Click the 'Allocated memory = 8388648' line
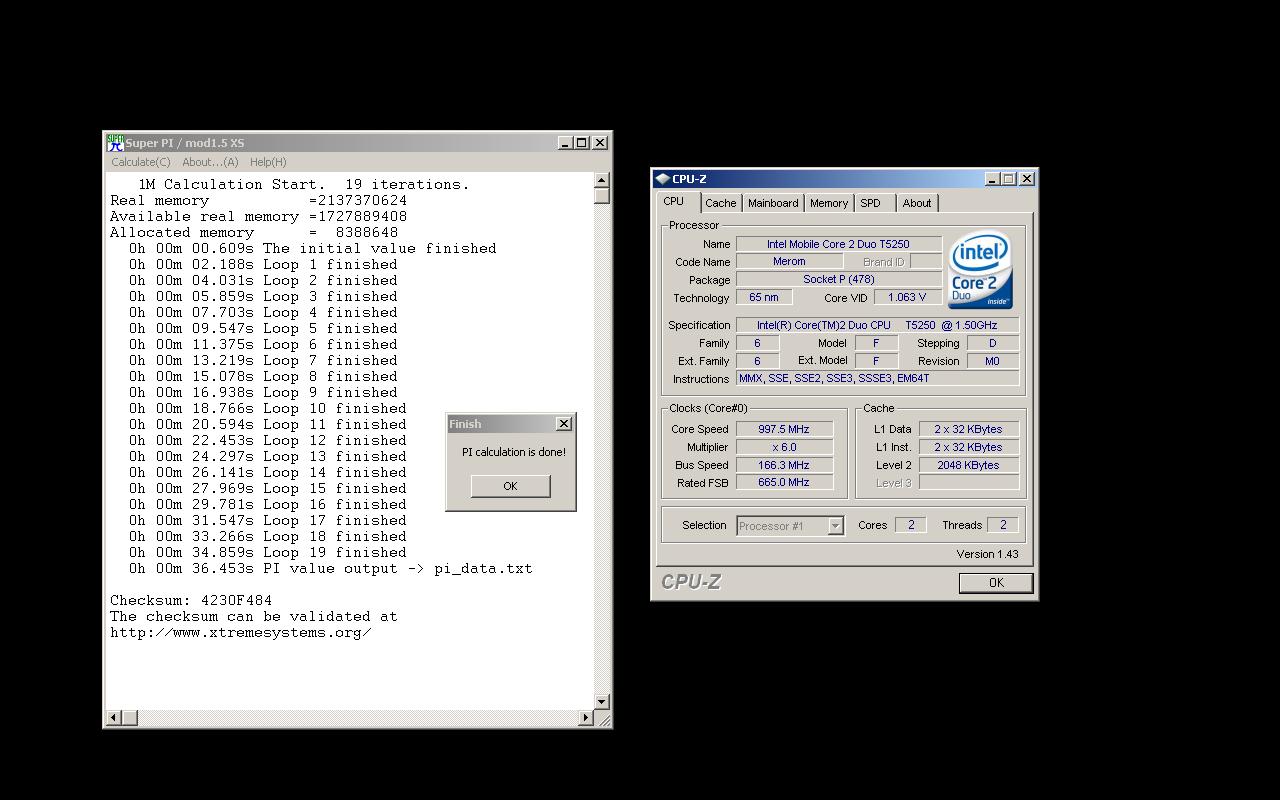The width and height of the screenshot is (1280, 800). (x=254, y=233)
